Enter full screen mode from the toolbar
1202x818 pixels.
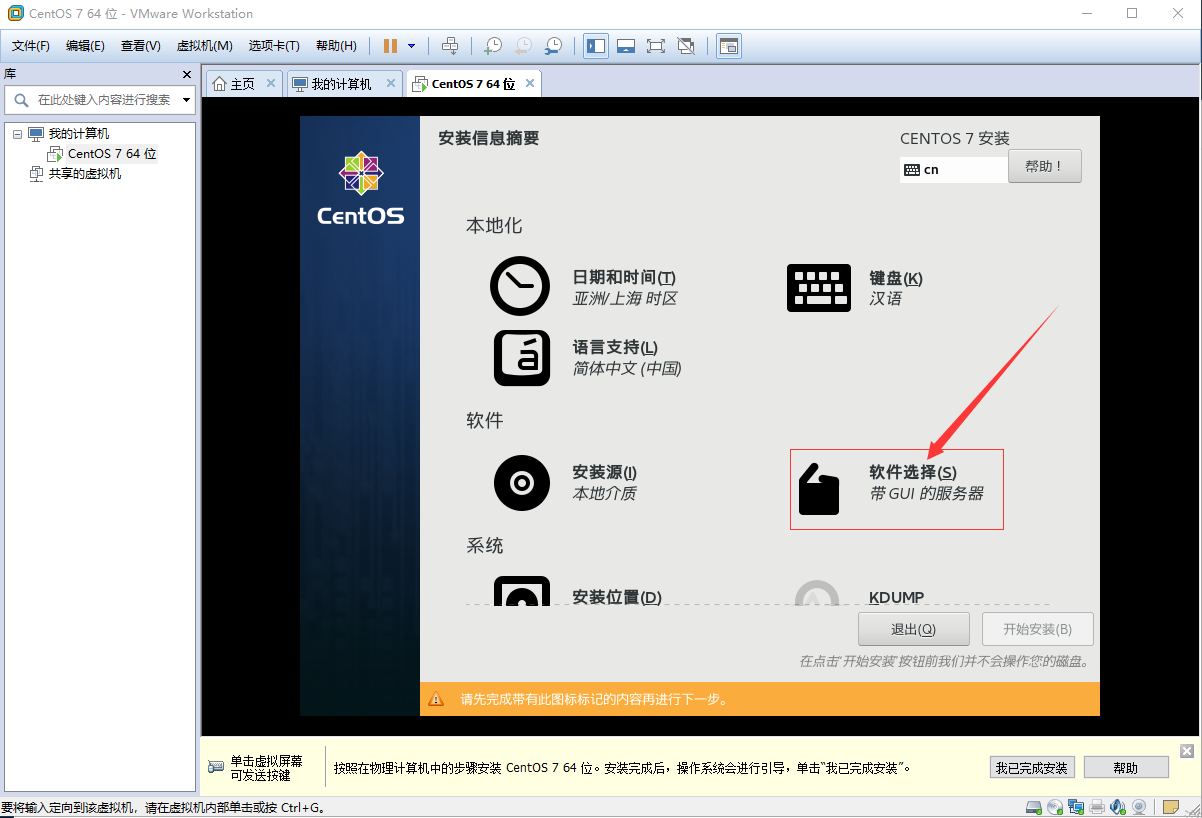pos(656,46)
